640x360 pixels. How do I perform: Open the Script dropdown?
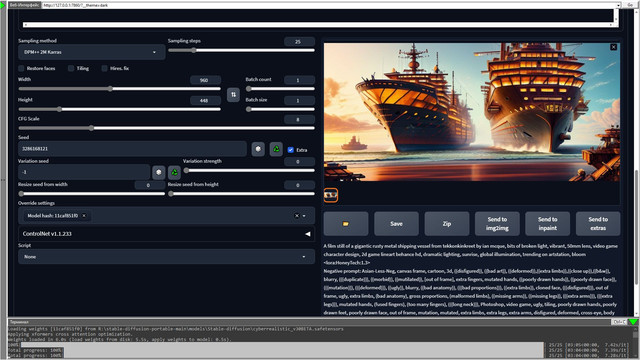pos(167,257)
